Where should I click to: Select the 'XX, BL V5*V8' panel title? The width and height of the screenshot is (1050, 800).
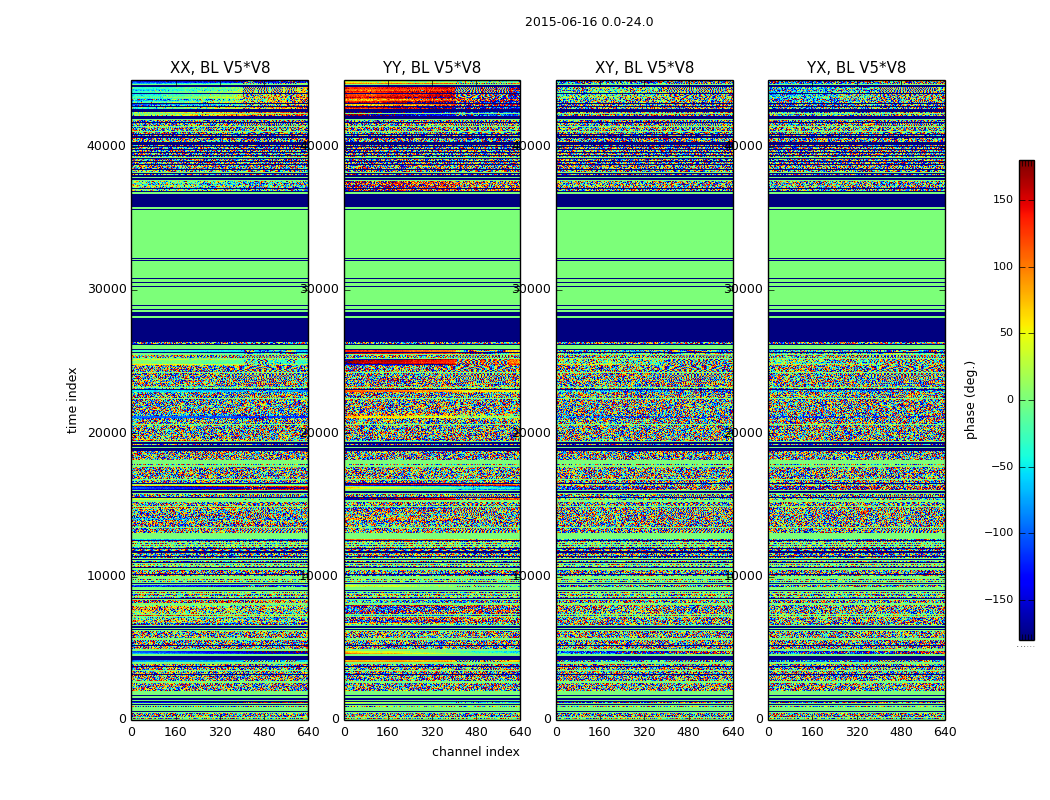(x=220, y=68)
